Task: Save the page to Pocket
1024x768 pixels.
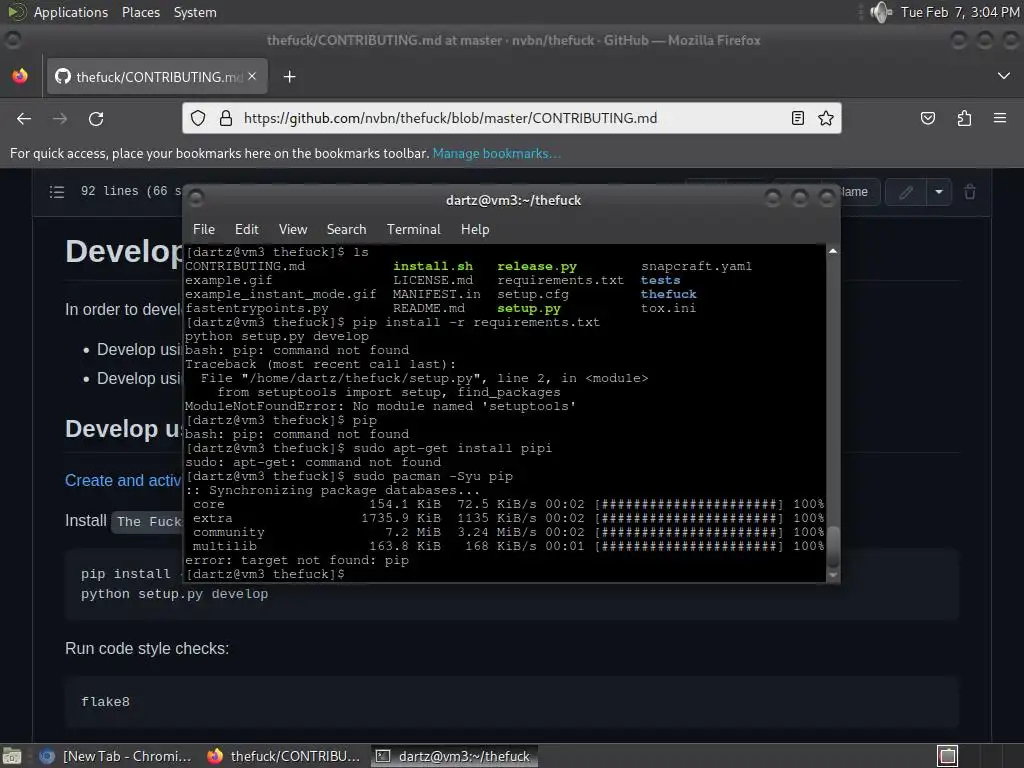Action: pos(927,118)
